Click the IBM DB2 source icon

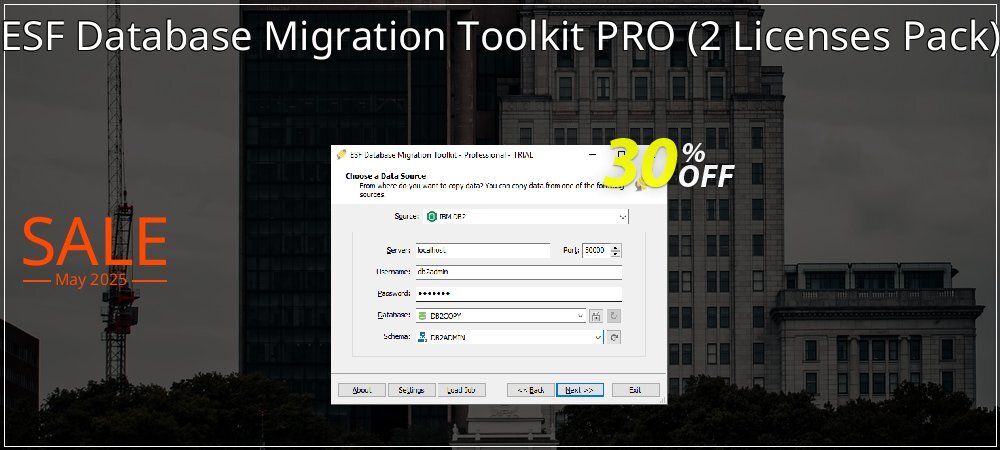432,217
